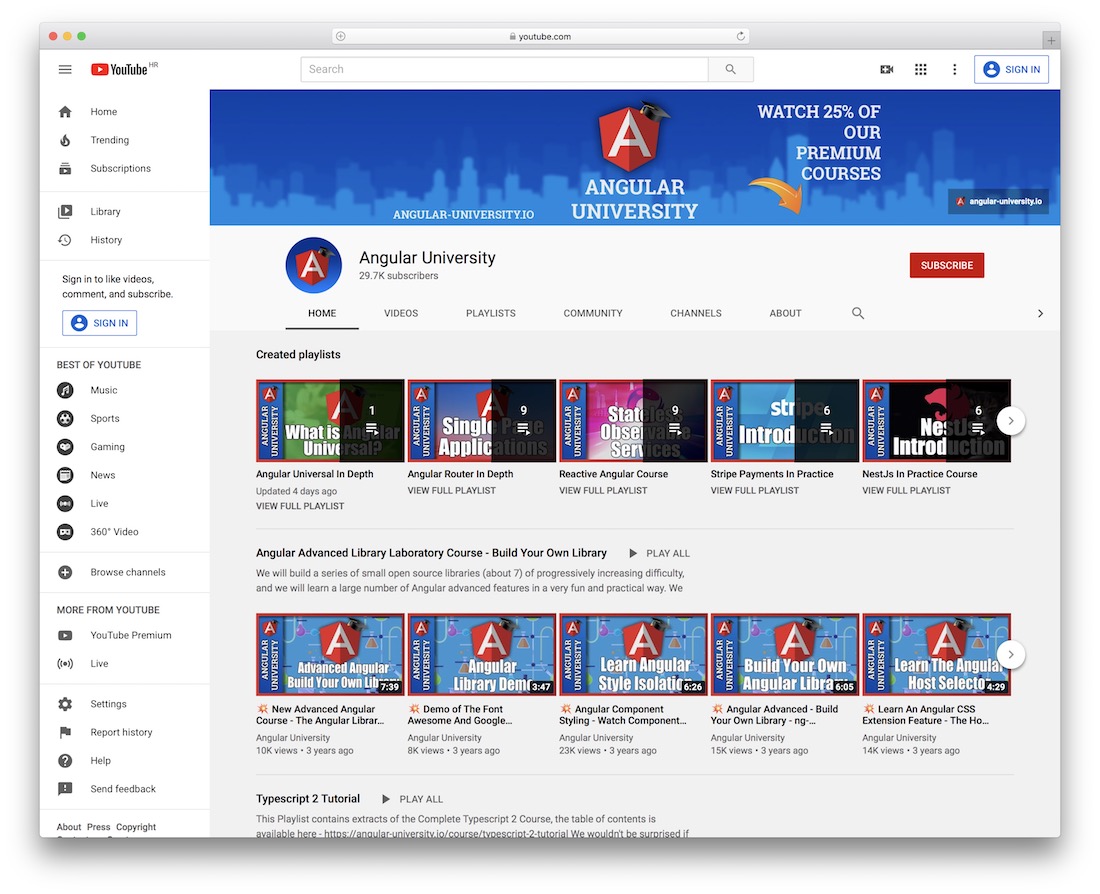Viewport: 1100px width, 894px height.
Task: Open NestJs Introduction playlist thumbnail
Action: 936,420
